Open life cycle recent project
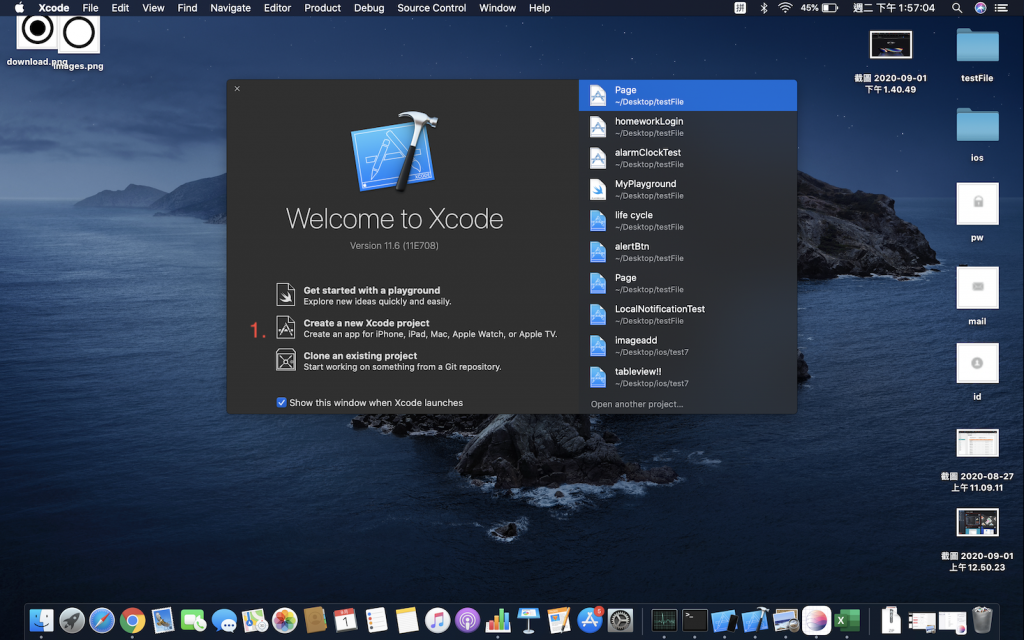 click(x=688, y=221)
